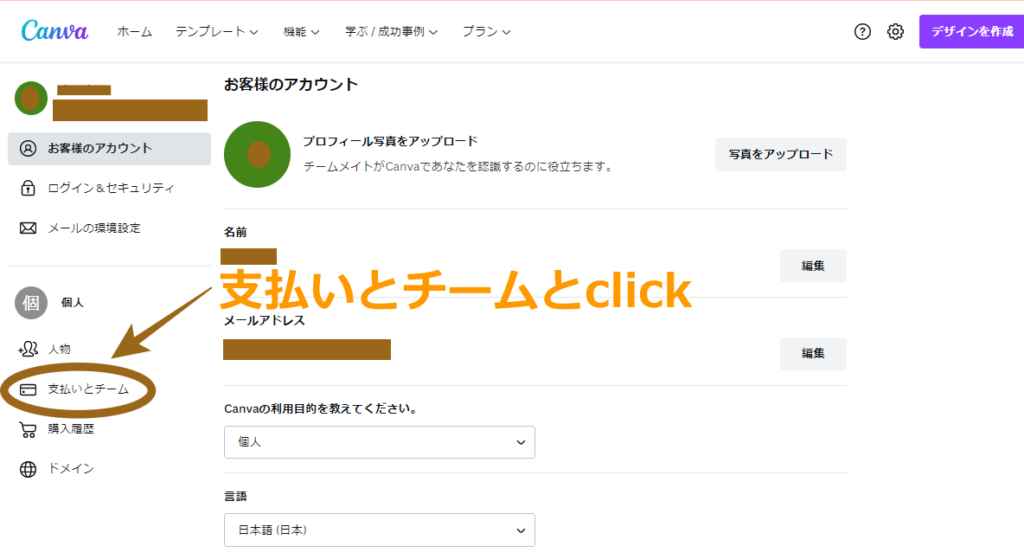Image resolution: width=1024 pixels, height=559 pixels.
Task: Click the 写真をアップロード button
Action: tap(780, 154)
